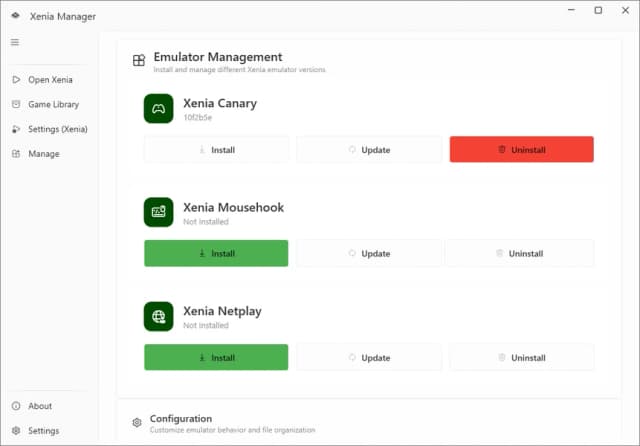Uninstall Xenia Canary with red button
The height and width of the screenshot is (446, 640).
pos(522,149)
